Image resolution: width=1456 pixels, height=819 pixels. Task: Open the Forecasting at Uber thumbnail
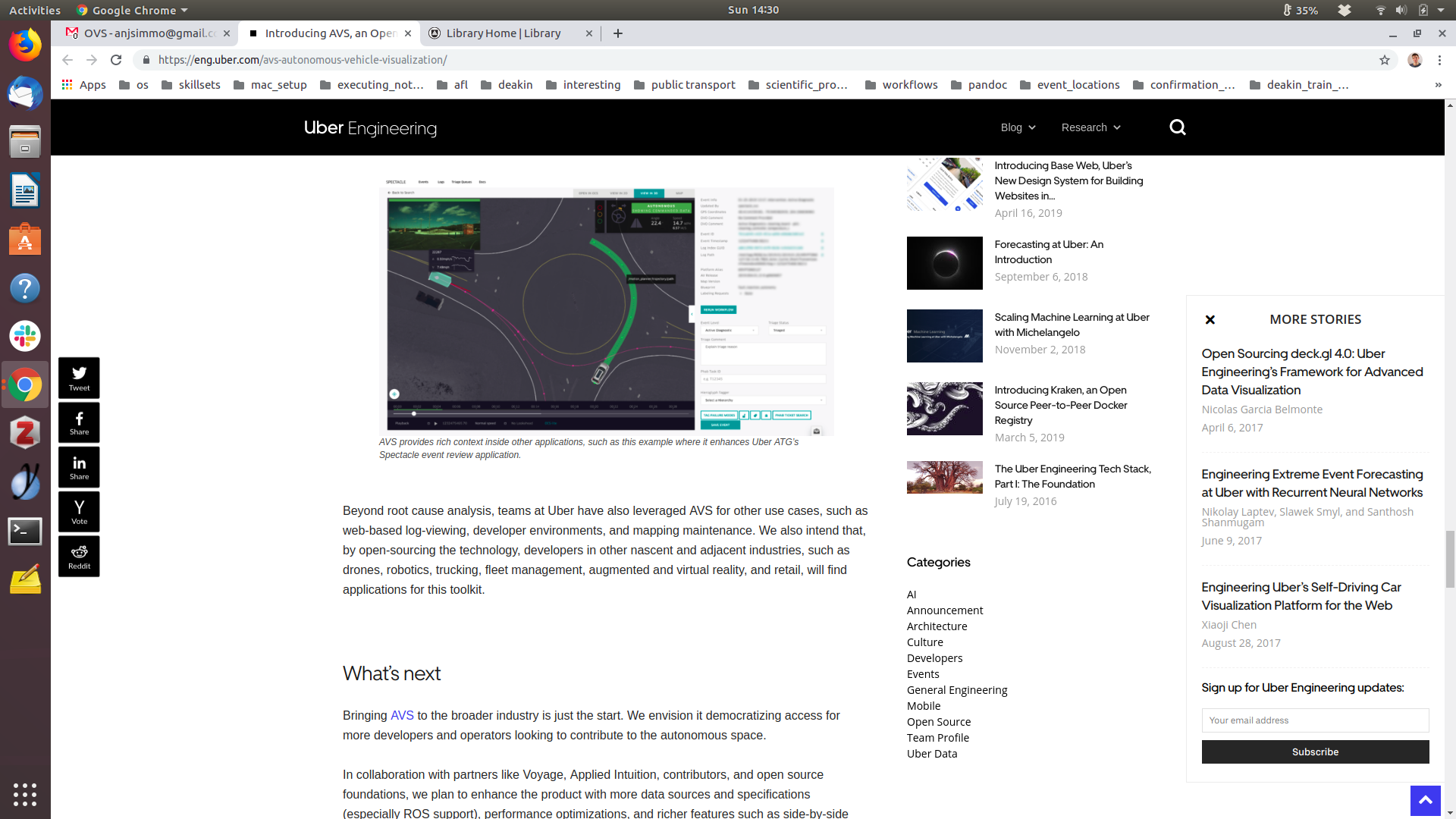944,263
